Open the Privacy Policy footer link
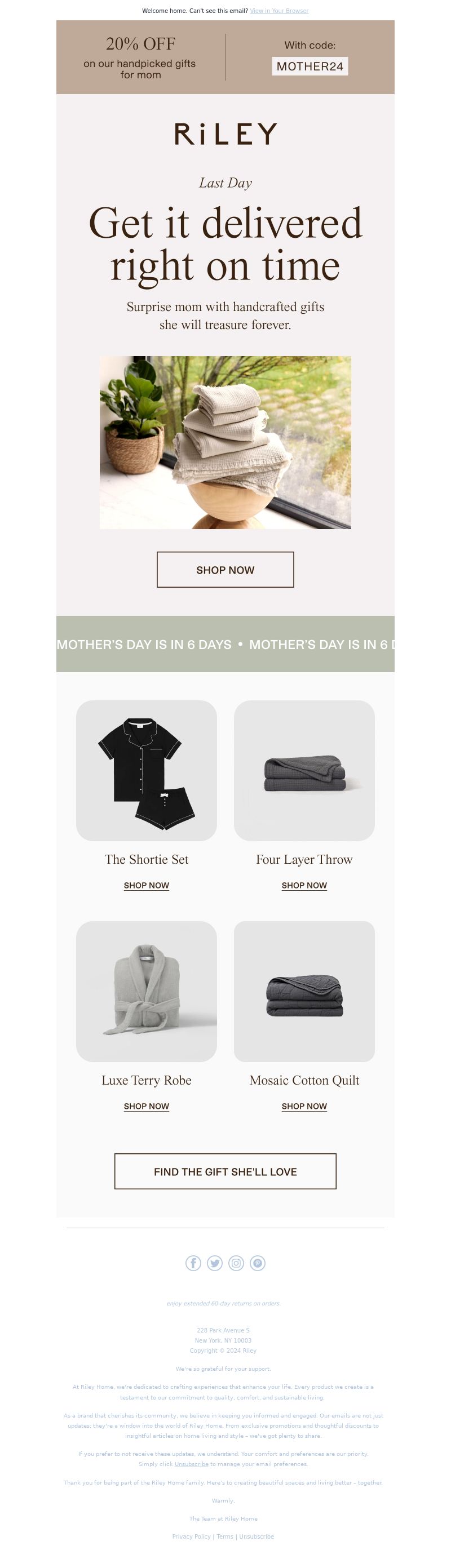This screenshot has width=451, height=1568. click(x=191, y=1536)
